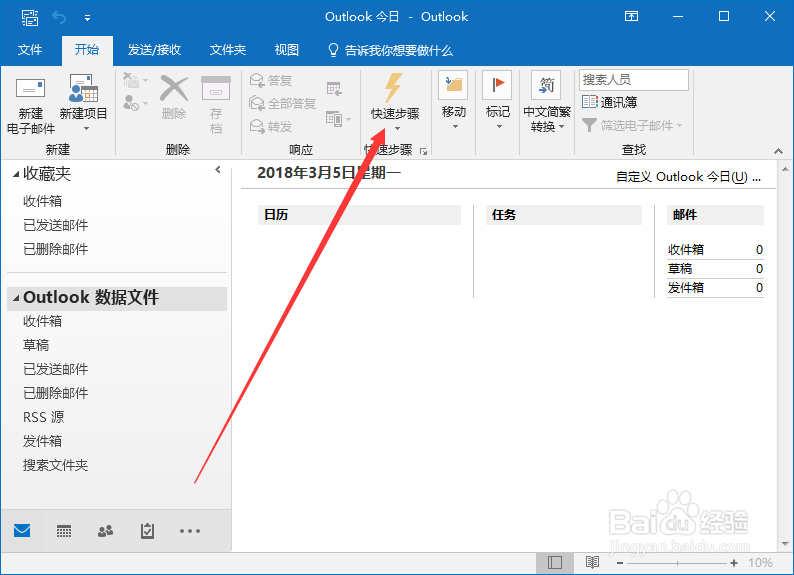The height and width of the screenshot is (575, 794).
Task: Open the Quick Steps (快速步骤) lightning icon
Action: click(393, 88)
